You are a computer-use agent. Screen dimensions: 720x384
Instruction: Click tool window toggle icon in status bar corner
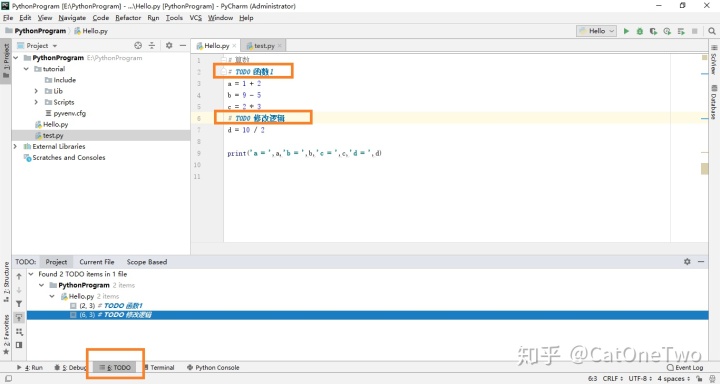(x=8, y=379)
